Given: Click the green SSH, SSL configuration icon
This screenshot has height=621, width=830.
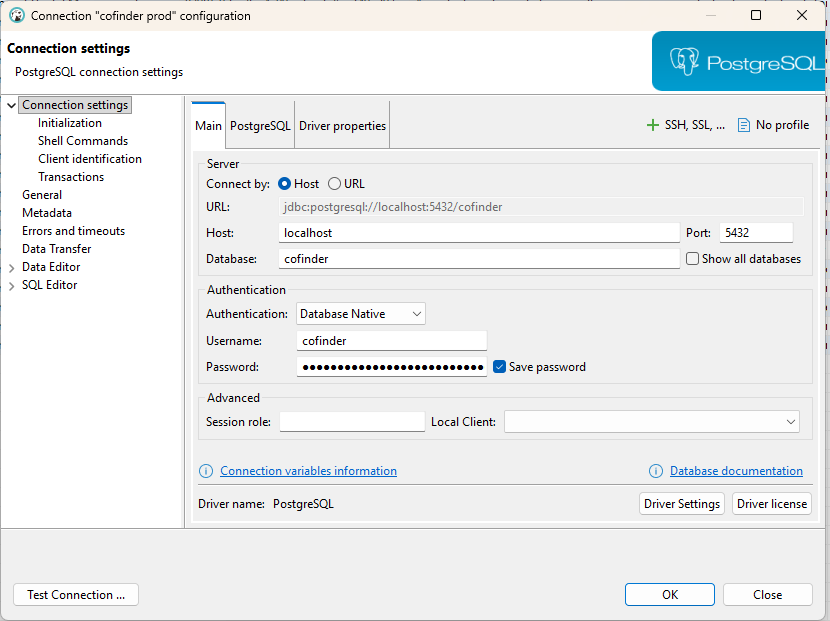Looking at the screenshot, I should pos(651,124).
